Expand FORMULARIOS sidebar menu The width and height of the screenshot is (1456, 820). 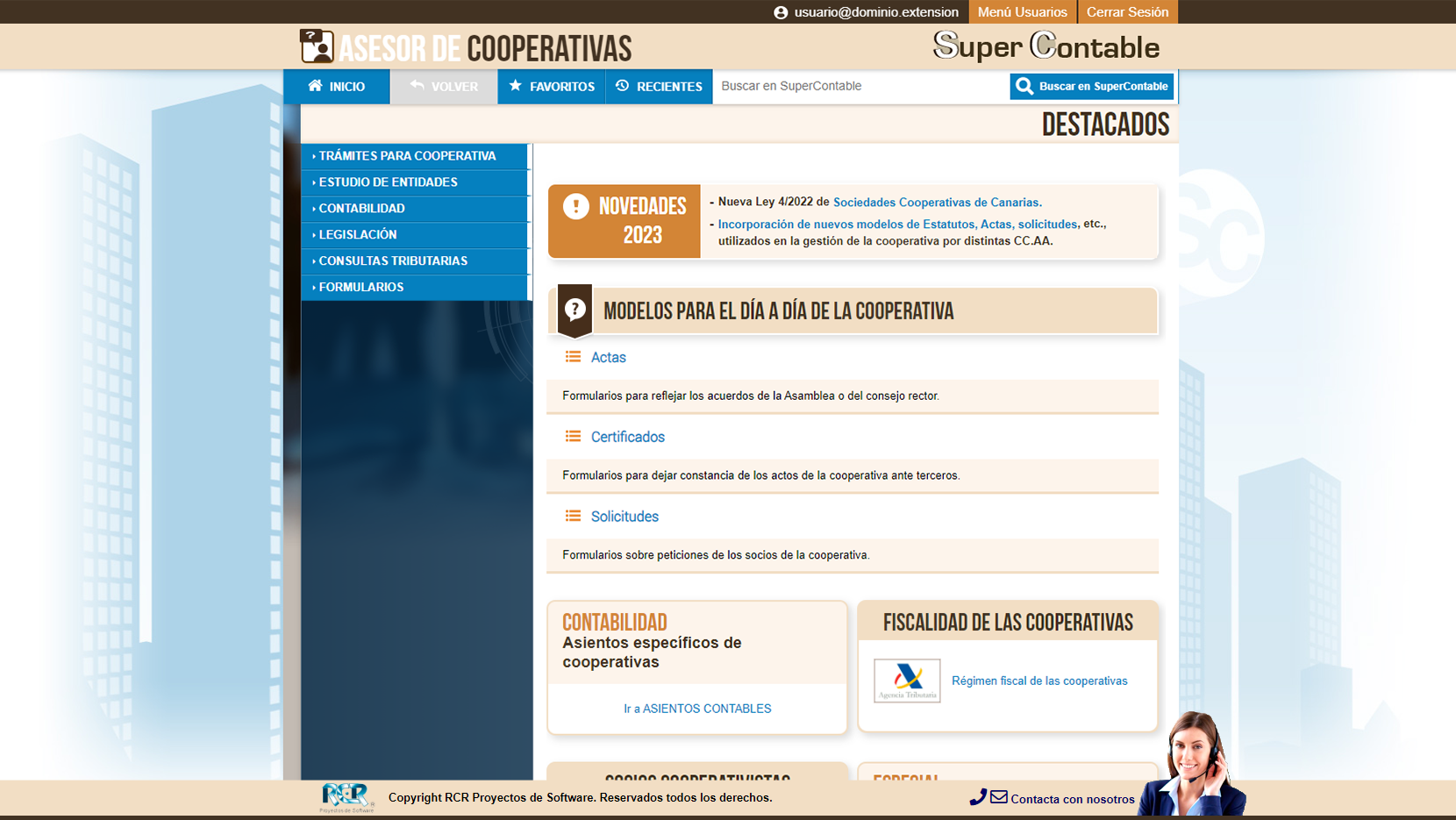pos(415,288)
